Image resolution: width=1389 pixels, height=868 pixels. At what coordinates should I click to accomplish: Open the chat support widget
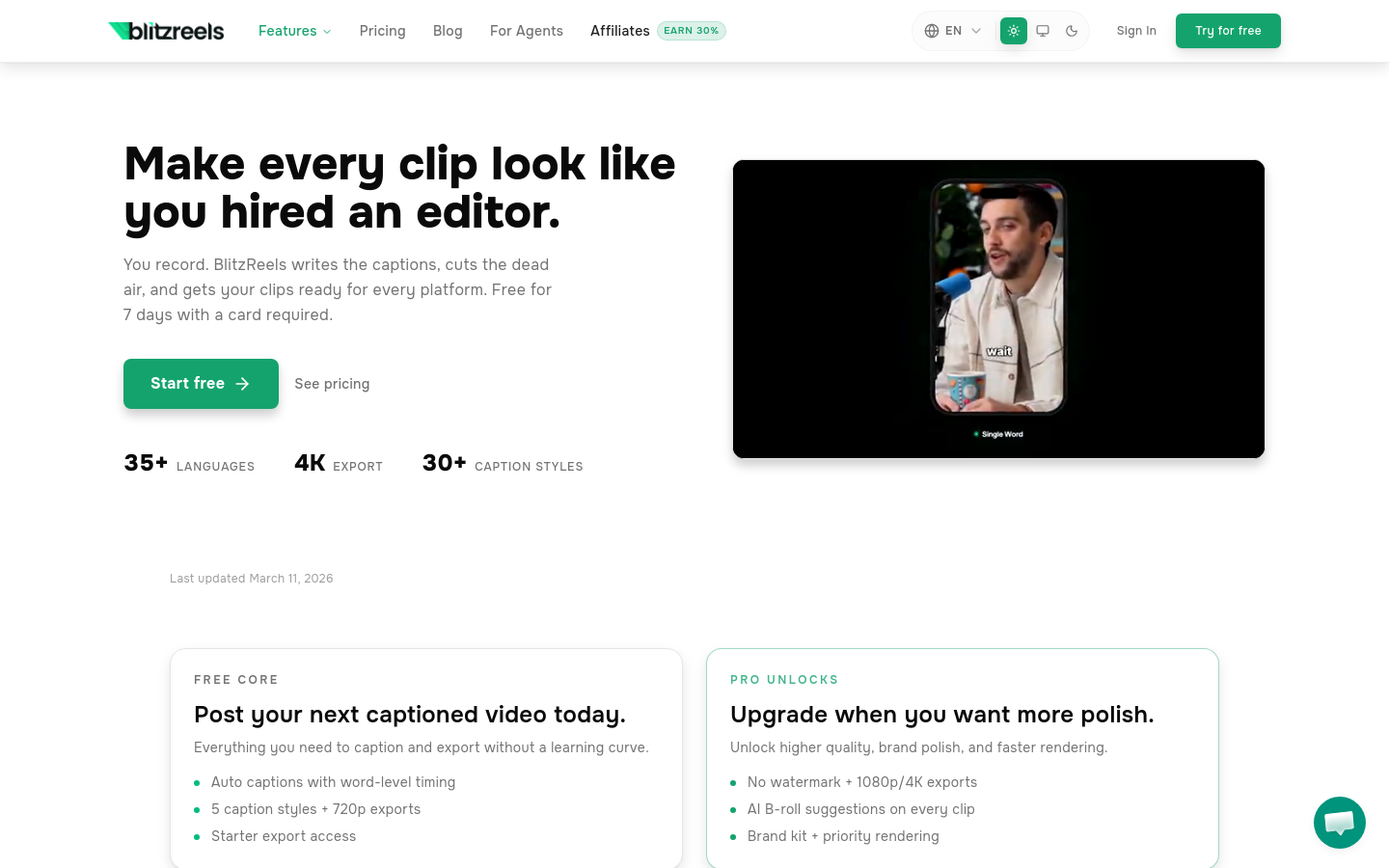(1340, 823)
